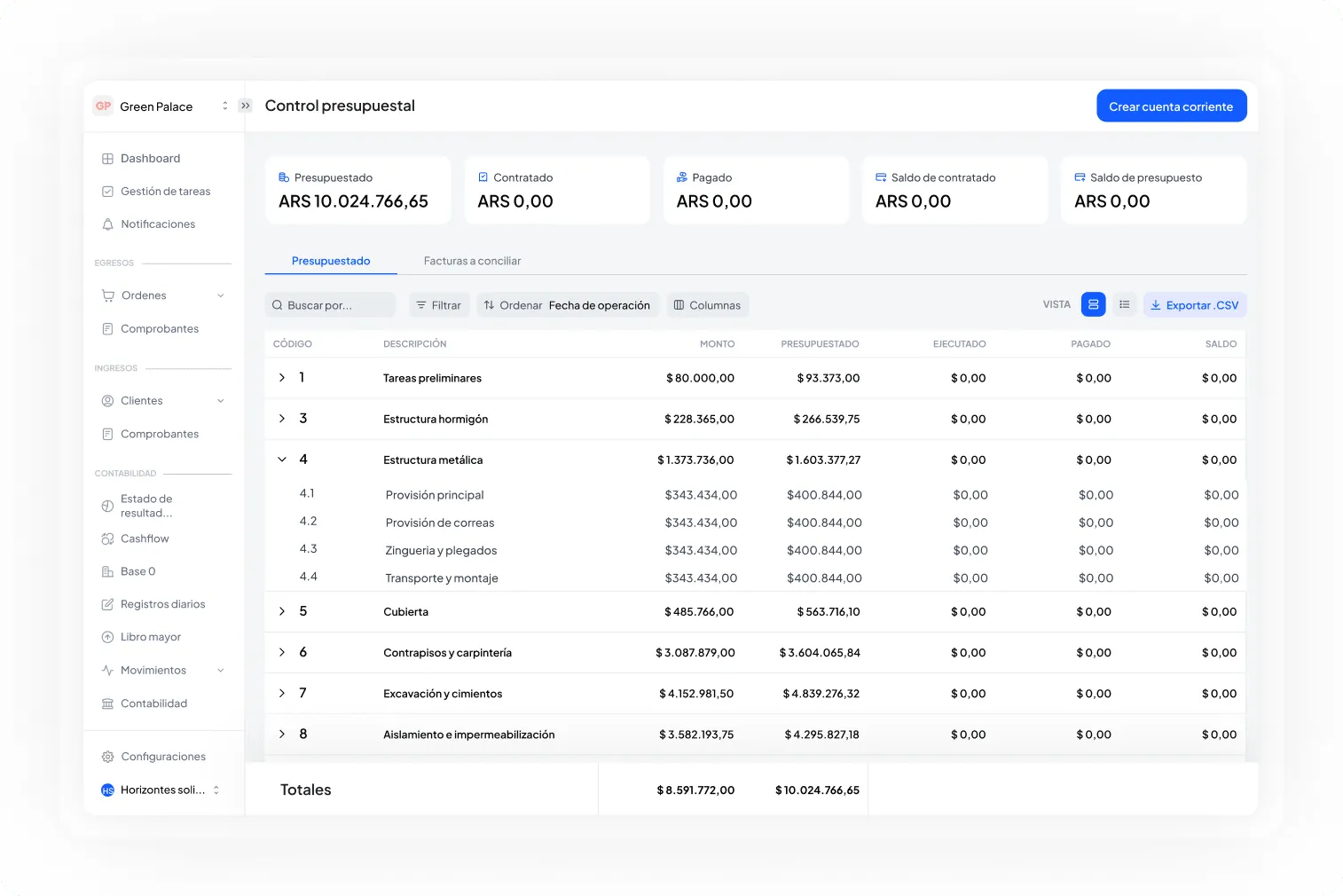
Task: Click the Crear cuenta corriente button
Action: click(x=1171, y=106)
